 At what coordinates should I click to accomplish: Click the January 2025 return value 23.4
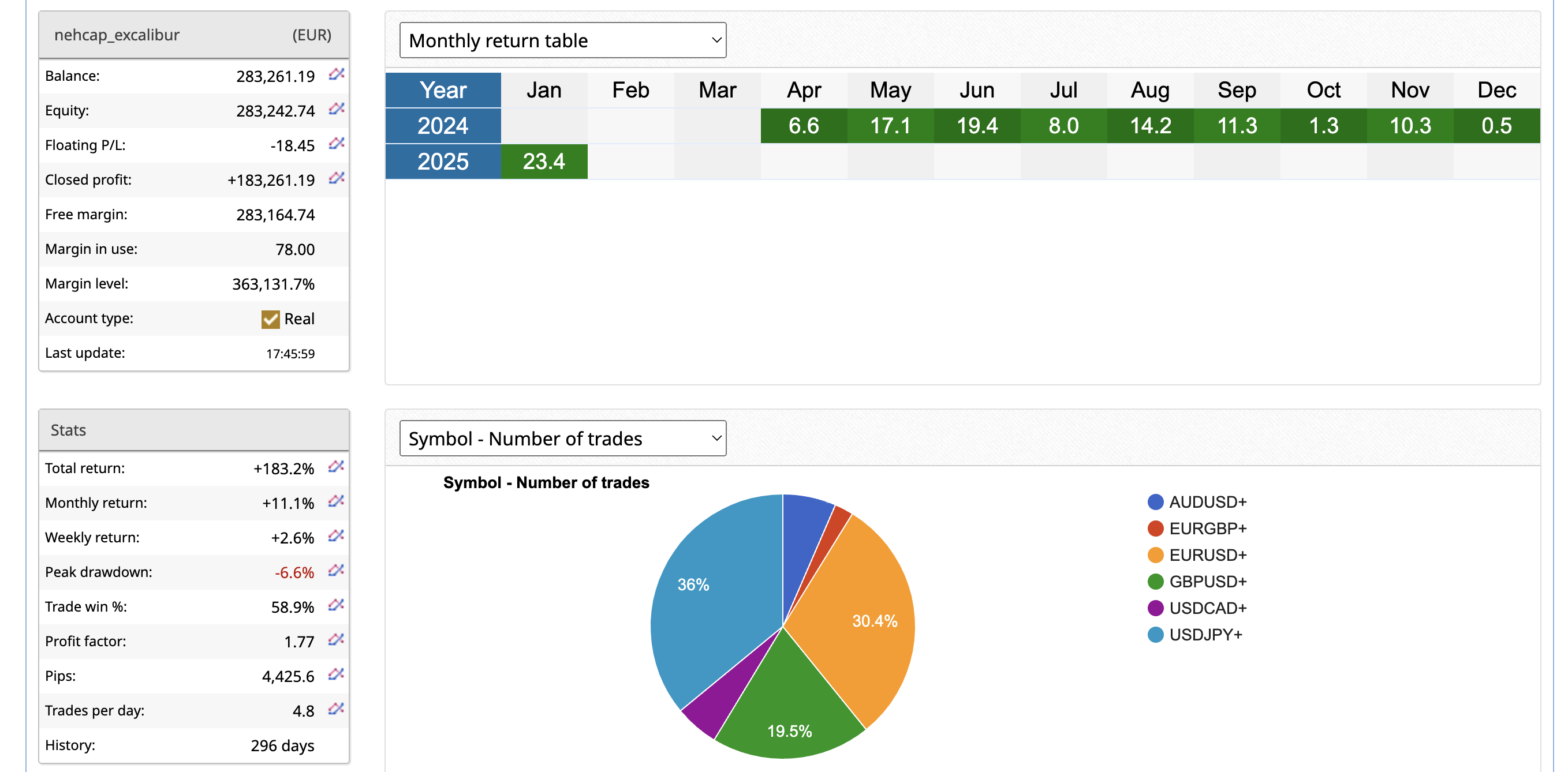(x=544, y=161)
